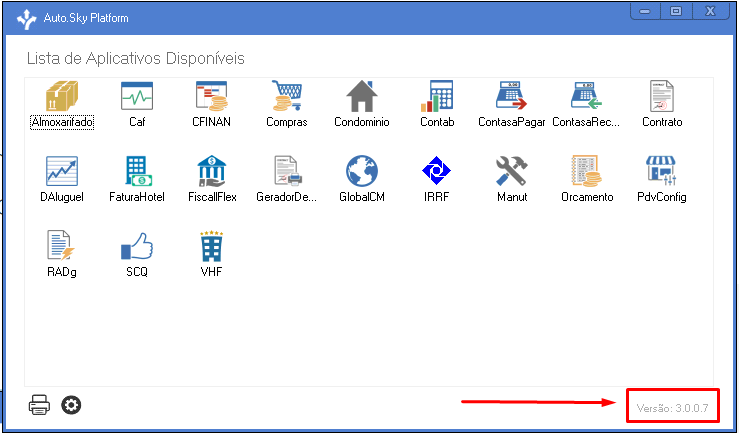
Task: Click the Versão: 3.0.0.7 label
Action: 673,408
